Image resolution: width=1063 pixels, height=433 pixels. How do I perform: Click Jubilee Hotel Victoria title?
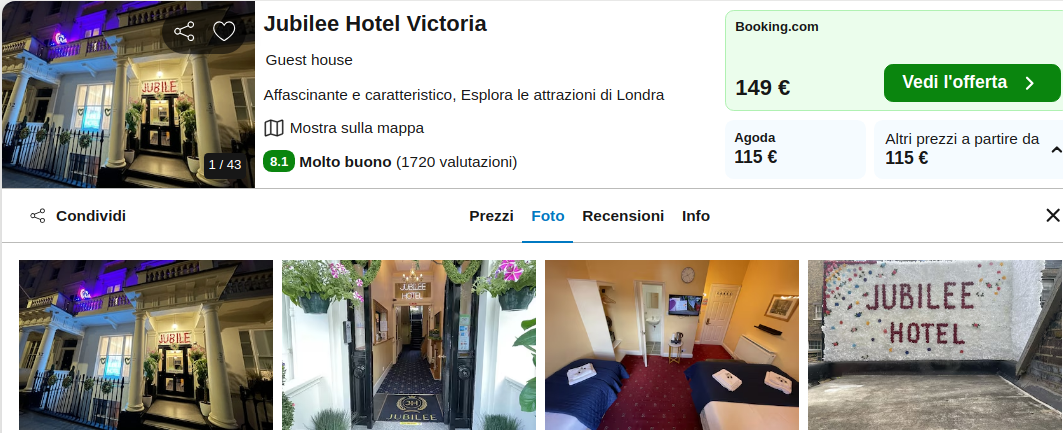click(x=375, y=24)
